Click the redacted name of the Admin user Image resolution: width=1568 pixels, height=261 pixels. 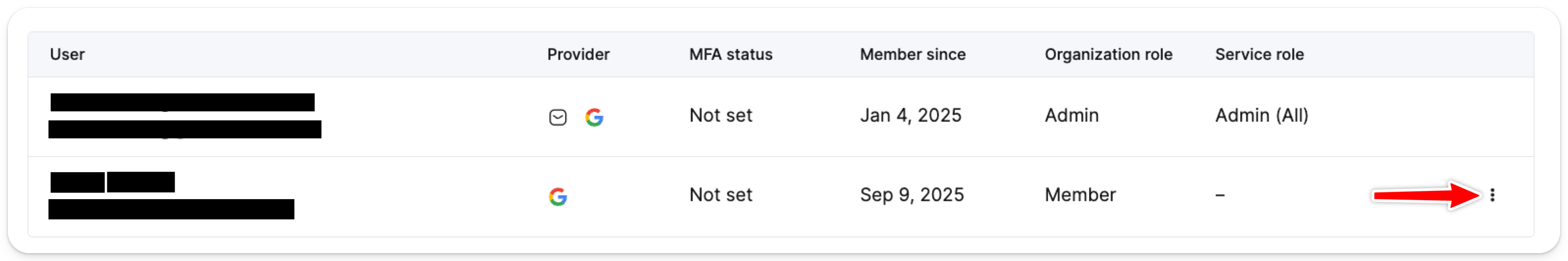point(182,102)
